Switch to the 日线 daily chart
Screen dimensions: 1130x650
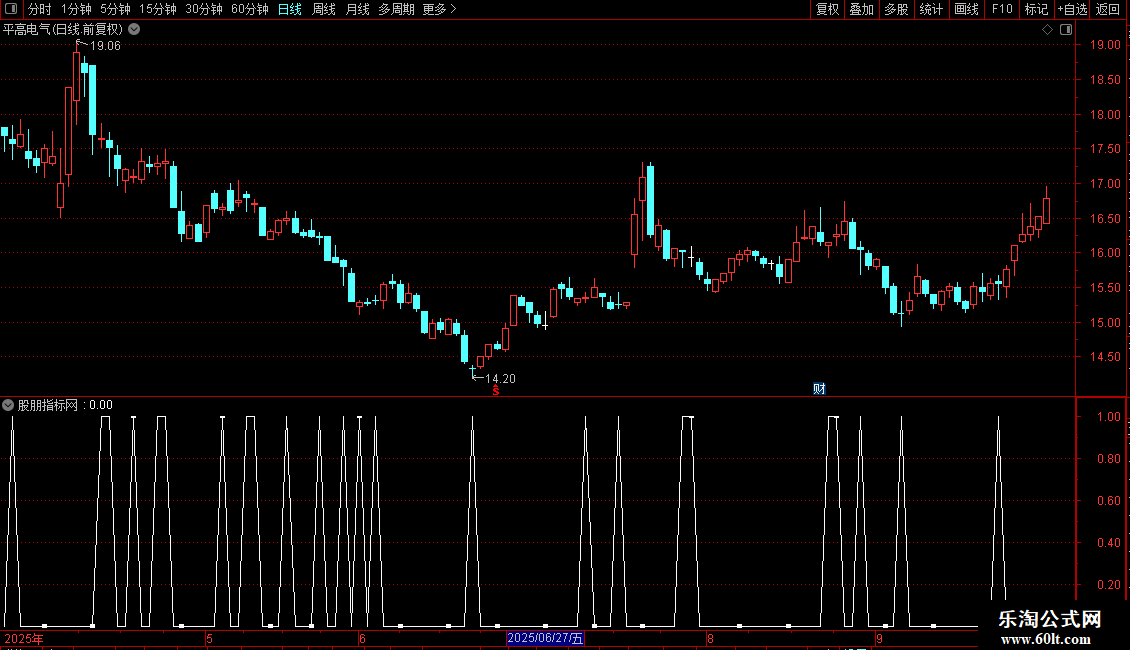(290, 9)
